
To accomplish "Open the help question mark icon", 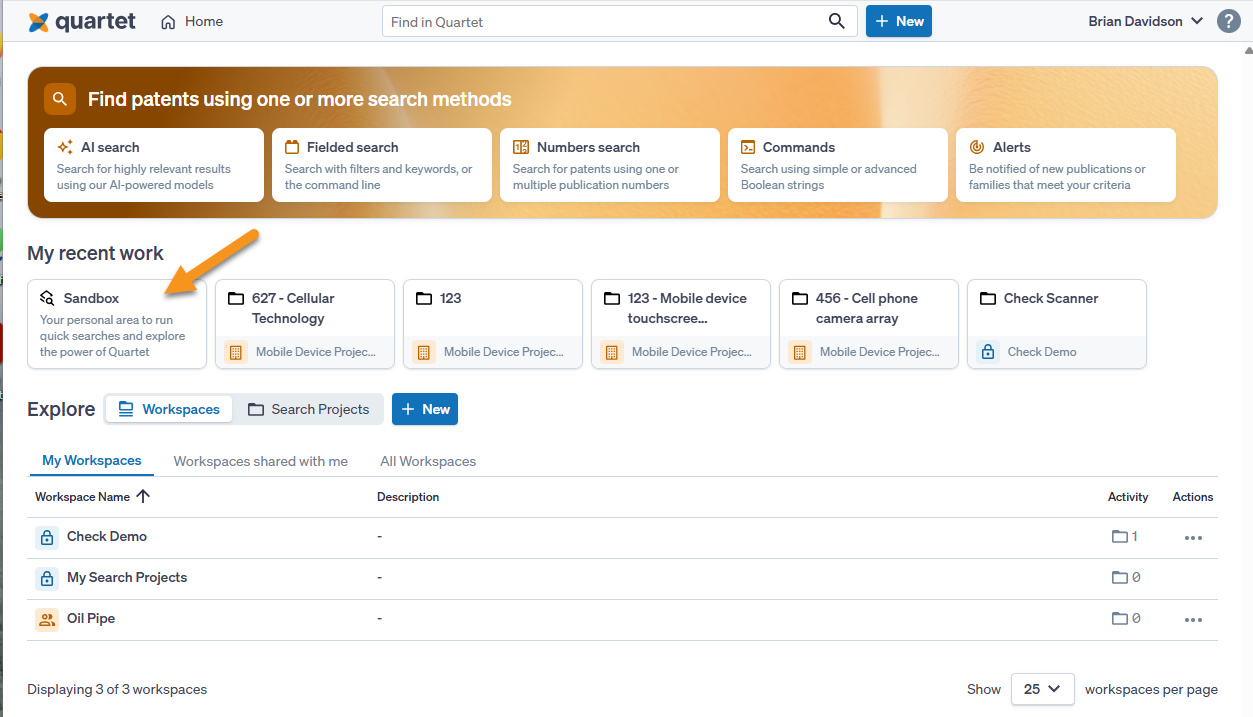I will click(1229, 21).
